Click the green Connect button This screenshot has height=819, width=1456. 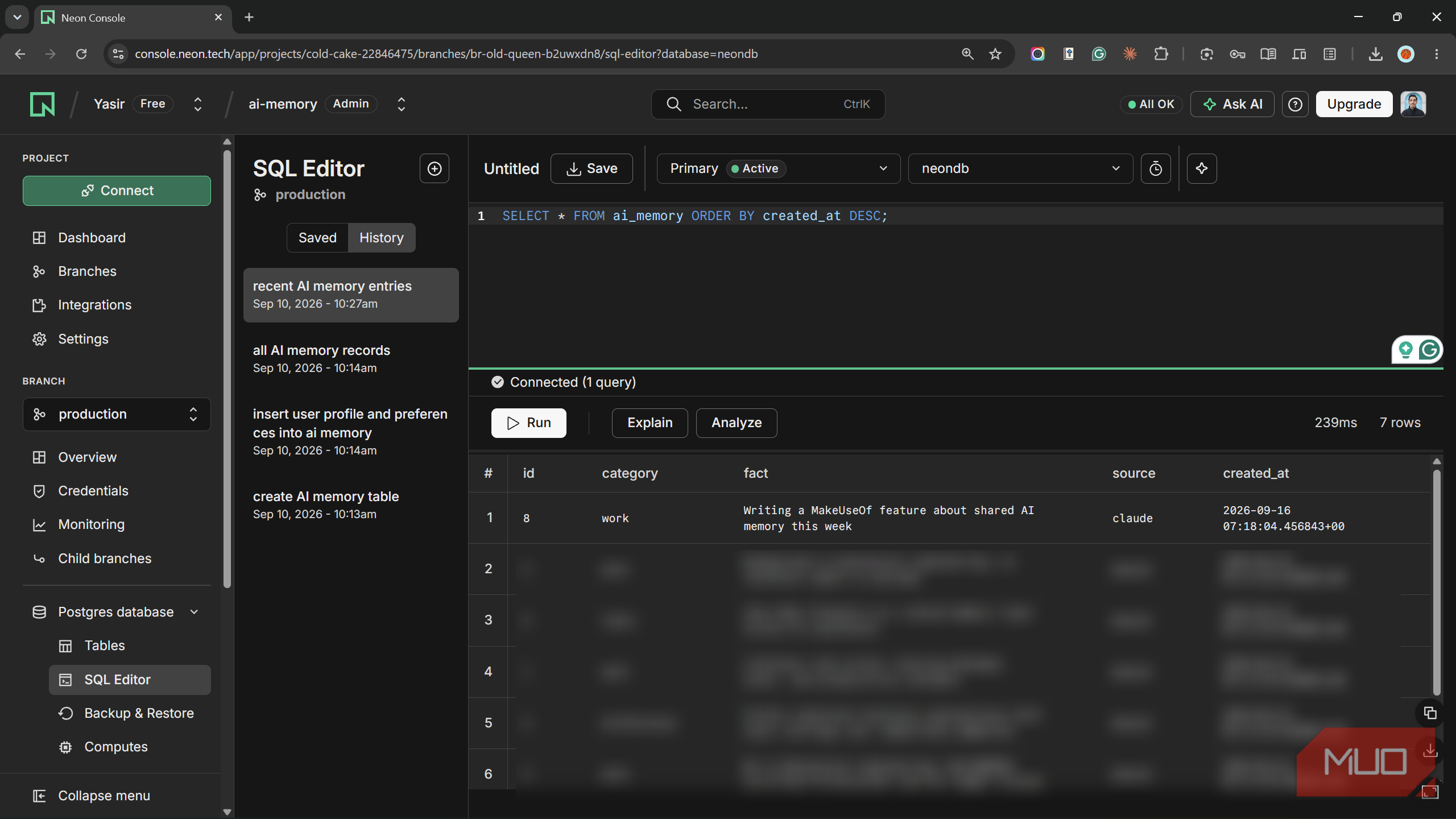tap(117, 191)
